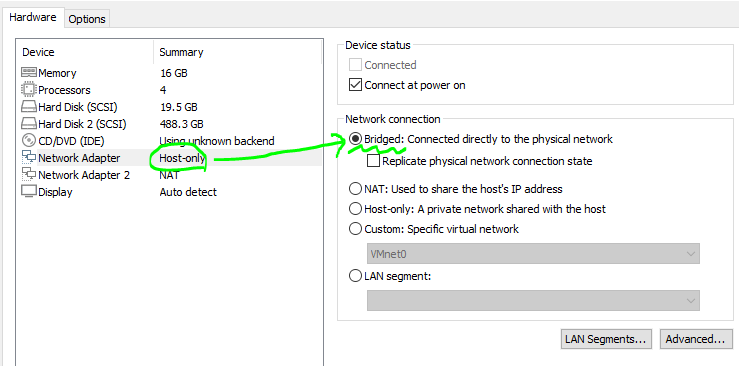The height and width of the screenshot is (366, 739).
Task: Select the CD/DVD (IDE) disc icon
Action: point(29,140)
